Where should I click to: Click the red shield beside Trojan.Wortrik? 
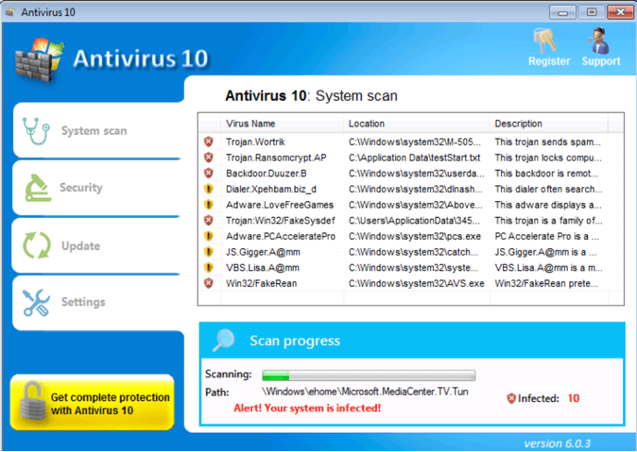(x=208, y=142)
